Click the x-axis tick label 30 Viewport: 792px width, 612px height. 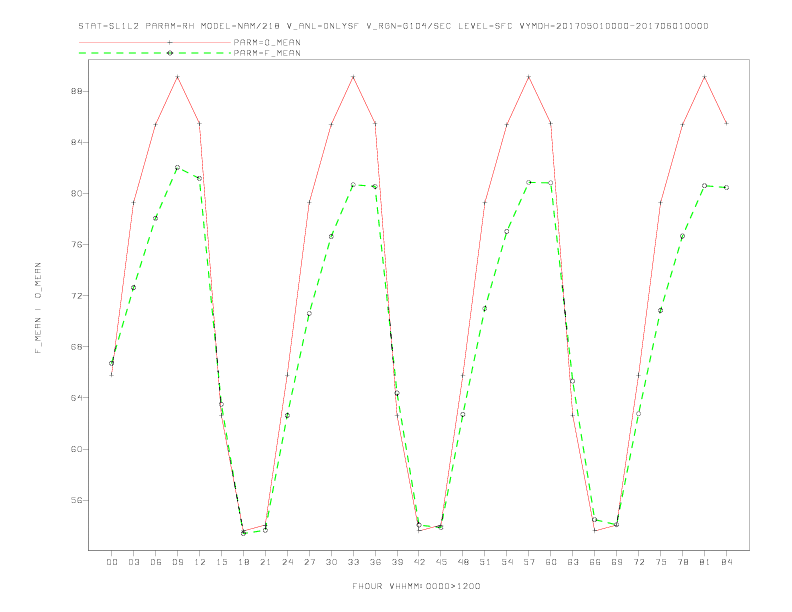[x=331, y=562]
